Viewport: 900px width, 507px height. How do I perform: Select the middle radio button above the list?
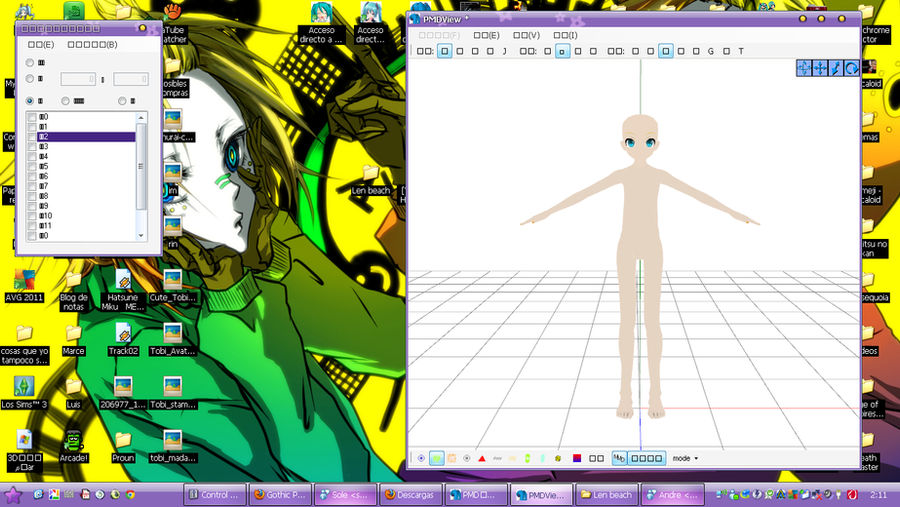65,101
